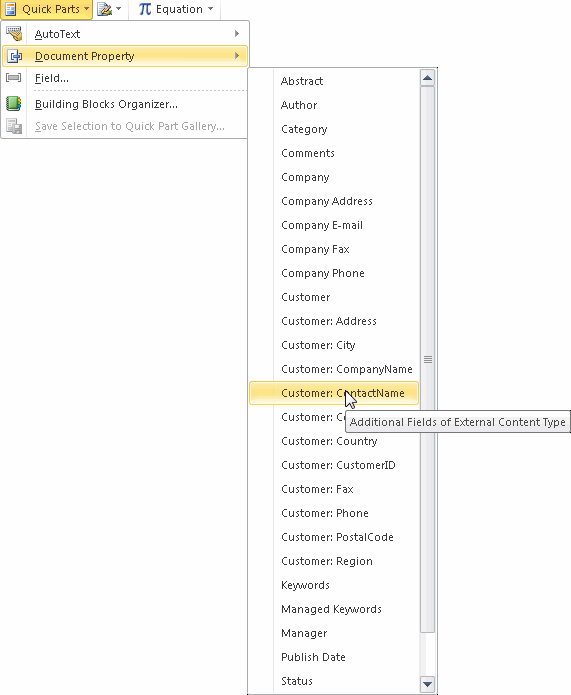This screenshot has width=571, height=695.
Task: Insert Customer: Address field
Action: click(x=334, y=321)
